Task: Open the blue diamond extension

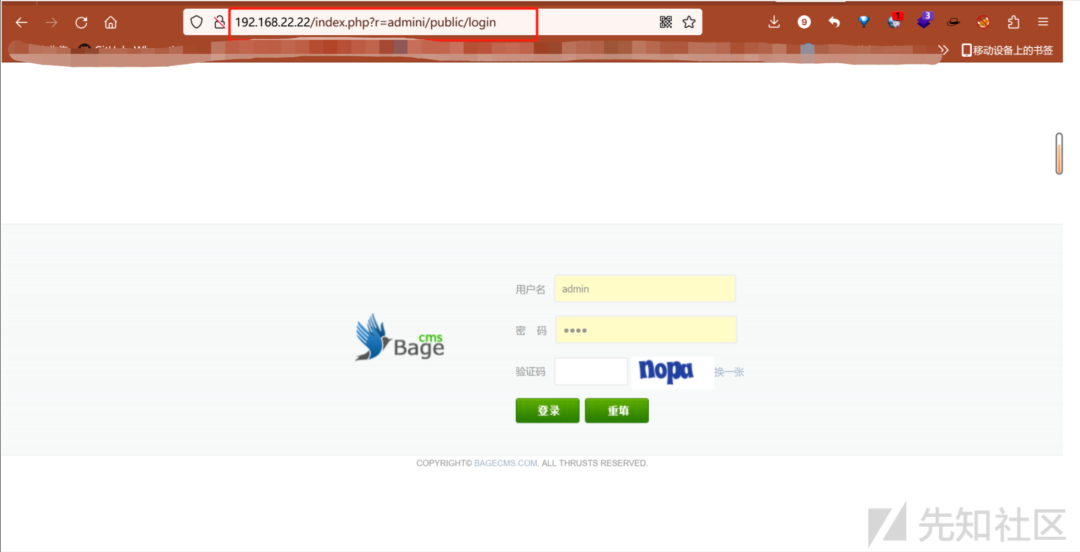Action: click(x=864, y=22)
